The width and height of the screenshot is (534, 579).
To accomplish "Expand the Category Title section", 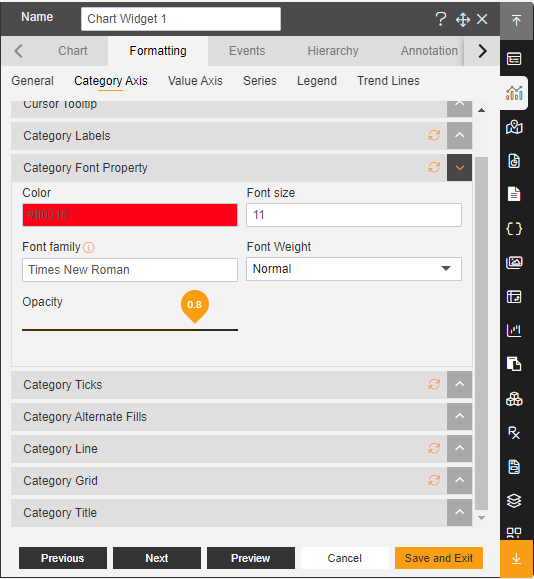I will point(459,513).
